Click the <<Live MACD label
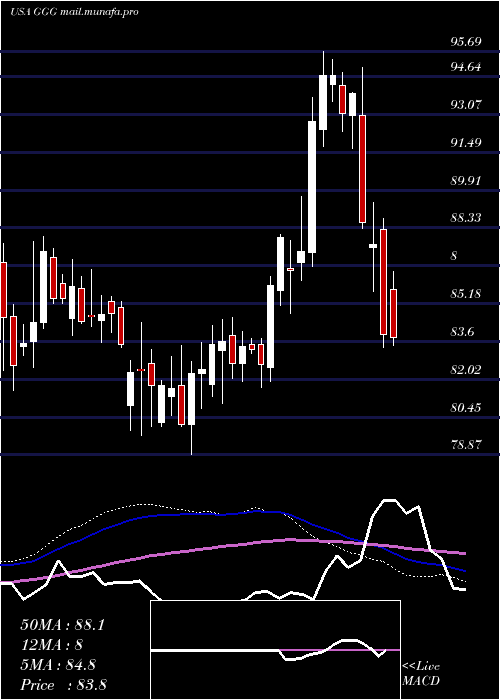The height and width of the screenshot is (700, 500). 421,674
